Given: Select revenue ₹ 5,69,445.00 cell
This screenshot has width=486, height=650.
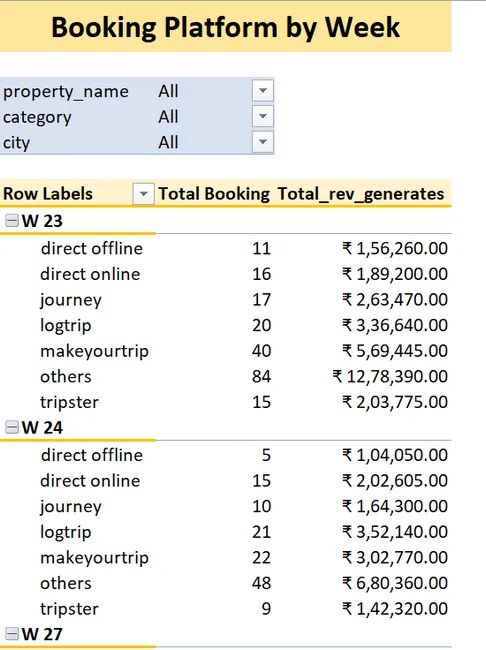Looking at the screenshot, I should coord(395,351).
